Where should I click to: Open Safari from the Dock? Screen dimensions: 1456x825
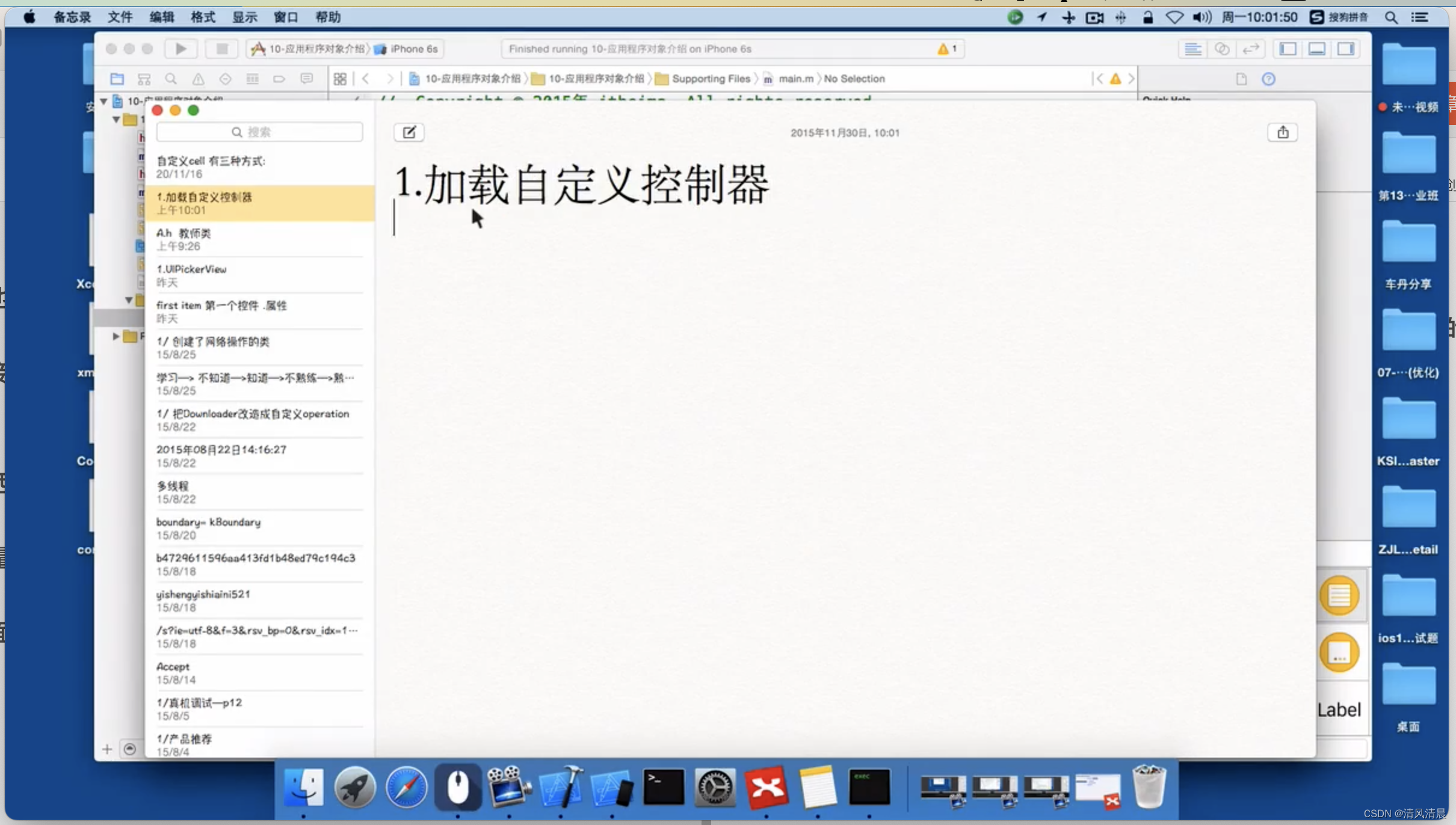[x=407, y=787]
